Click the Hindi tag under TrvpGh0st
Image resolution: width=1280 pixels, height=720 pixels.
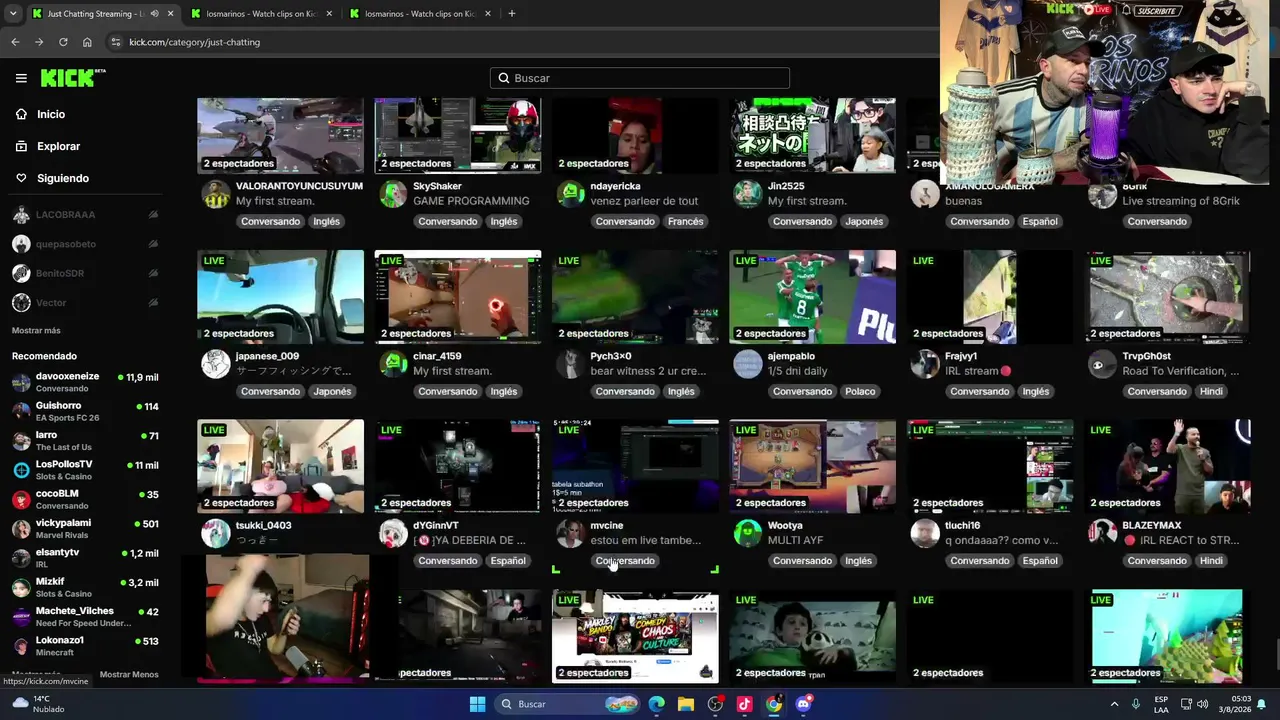pyautogui.click(x=1211, y=392)
